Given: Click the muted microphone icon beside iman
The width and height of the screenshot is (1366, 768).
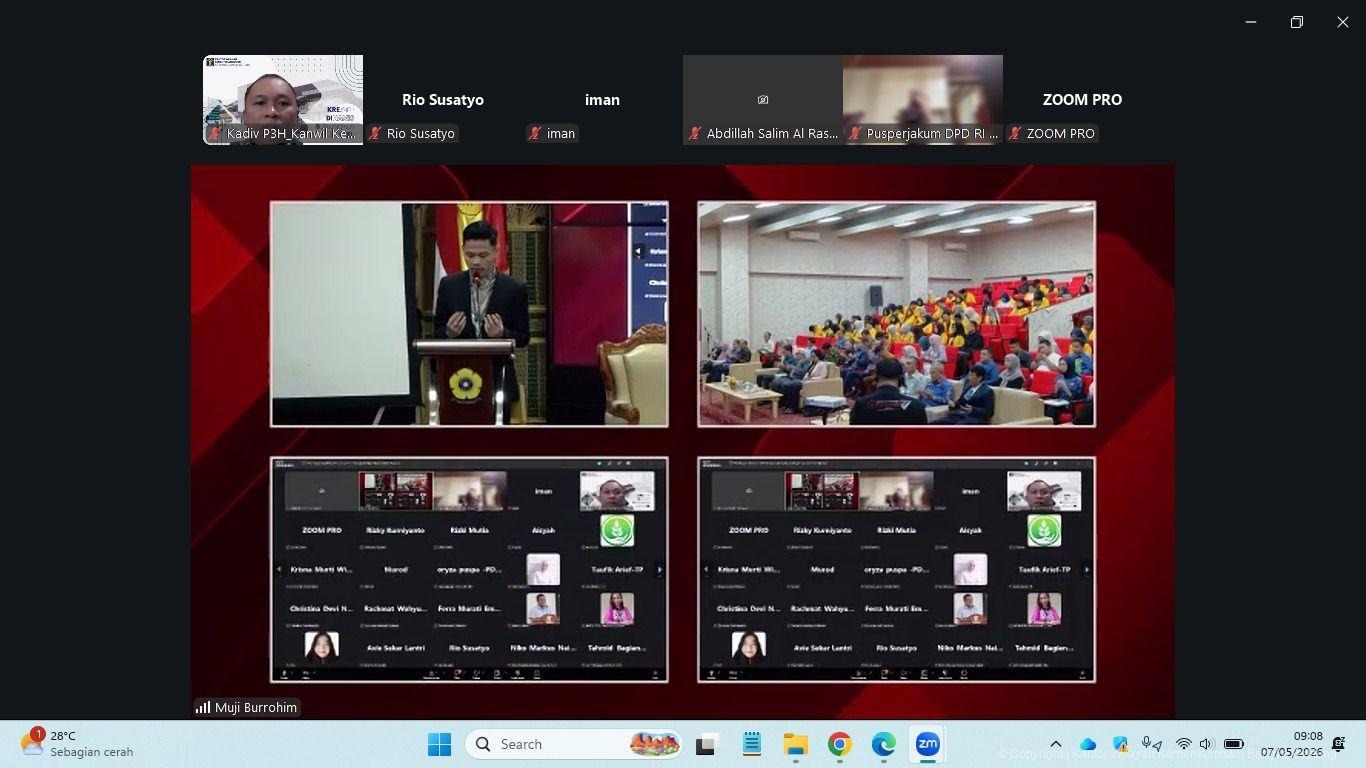Looking at the screenshot, I should click(x=535, y=133).
